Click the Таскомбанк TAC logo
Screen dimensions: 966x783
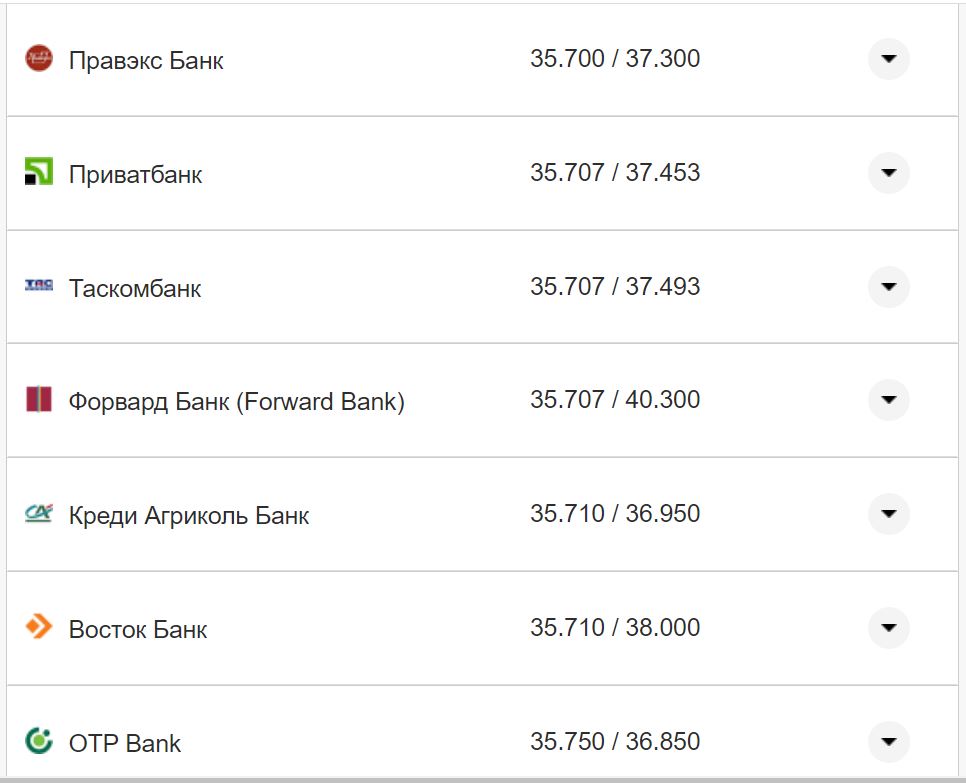(39, 287)
